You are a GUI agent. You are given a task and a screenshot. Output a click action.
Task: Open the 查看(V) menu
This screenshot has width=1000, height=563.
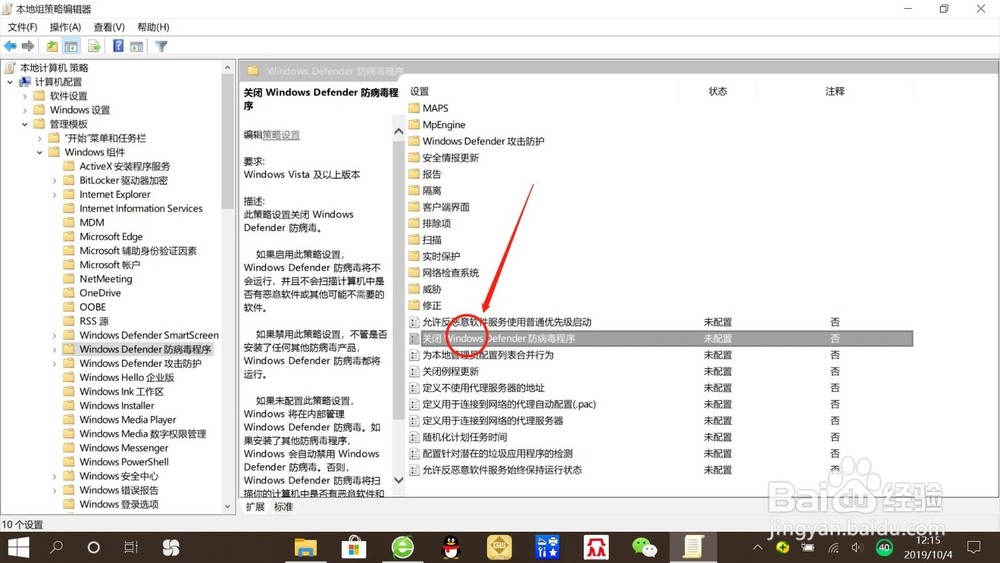109,27
